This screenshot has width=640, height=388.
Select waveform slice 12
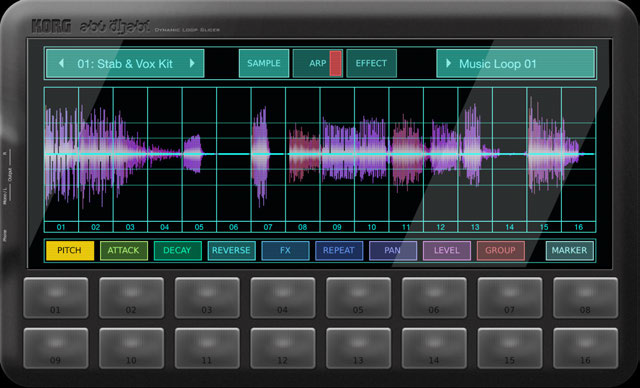coord(440,159)
